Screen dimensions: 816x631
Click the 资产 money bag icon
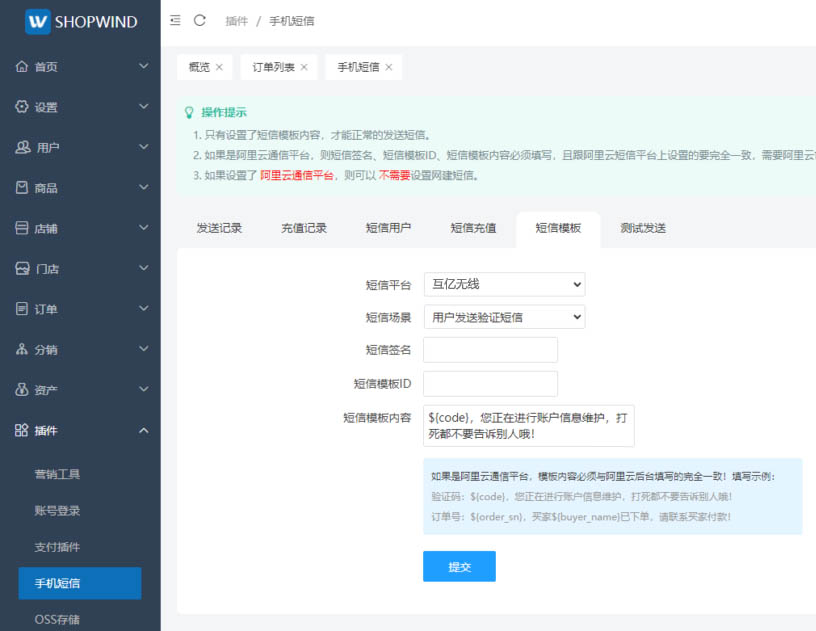click(x=22, y=390)
